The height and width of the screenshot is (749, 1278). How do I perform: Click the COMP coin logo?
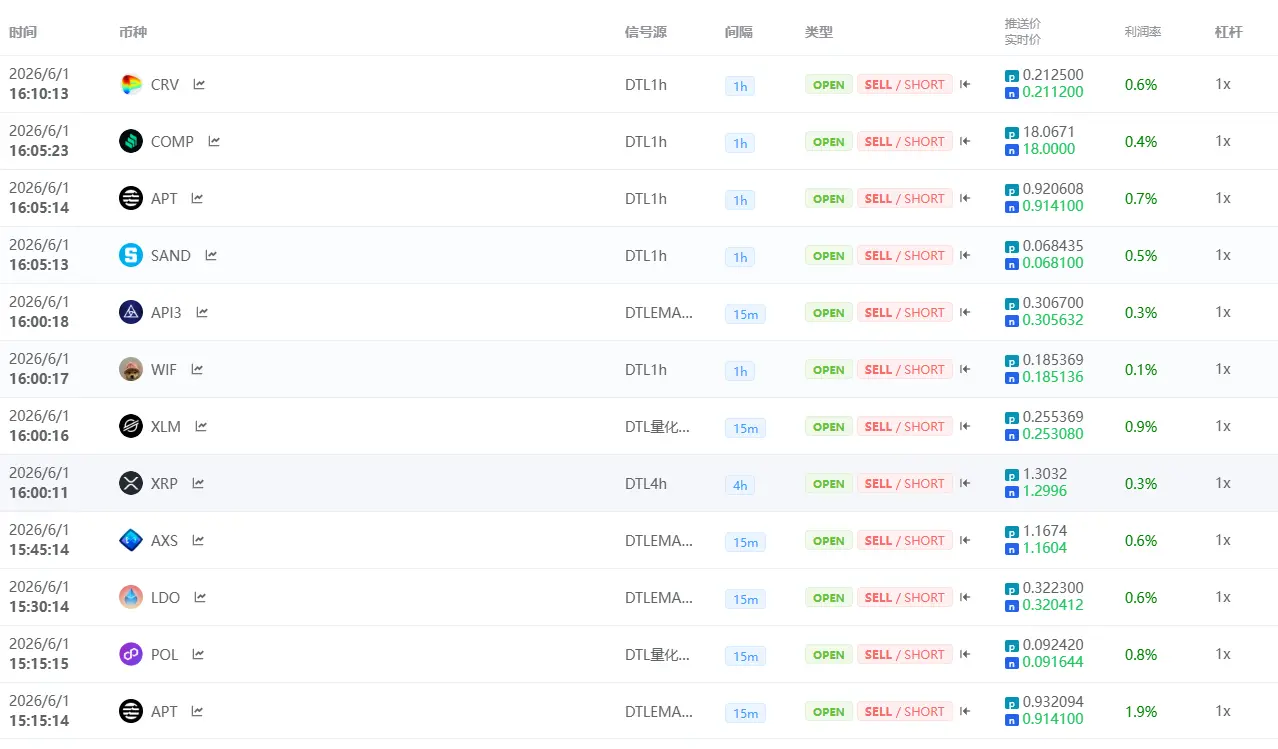(x=131, y=142)
